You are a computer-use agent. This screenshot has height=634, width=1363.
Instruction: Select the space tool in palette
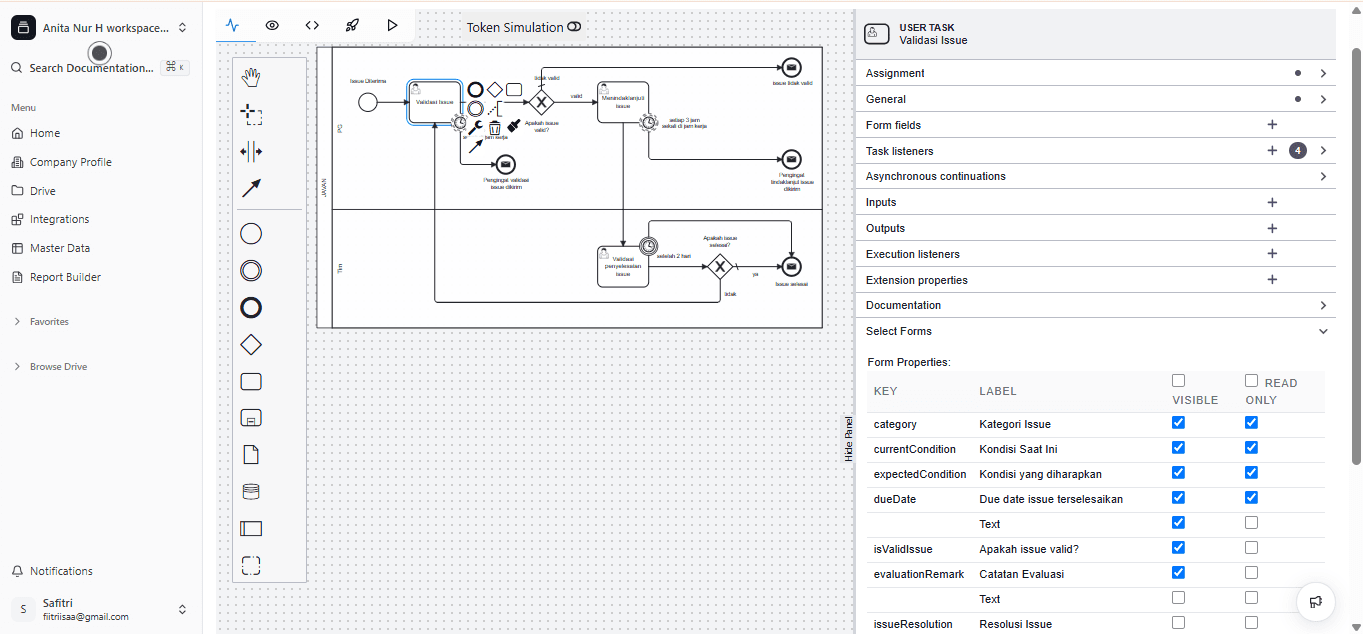tap(251, 152)
